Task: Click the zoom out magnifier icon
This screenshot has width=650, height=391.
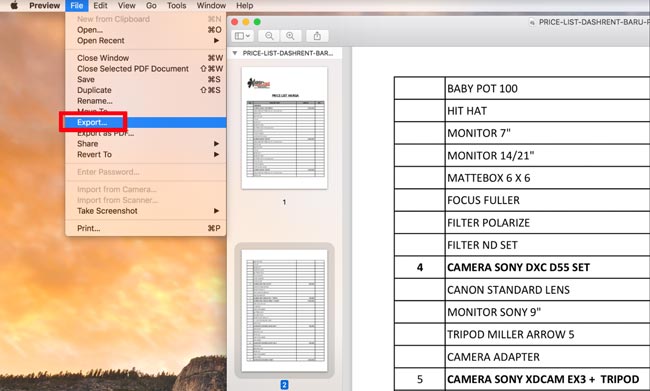Action: pos(269,36)
